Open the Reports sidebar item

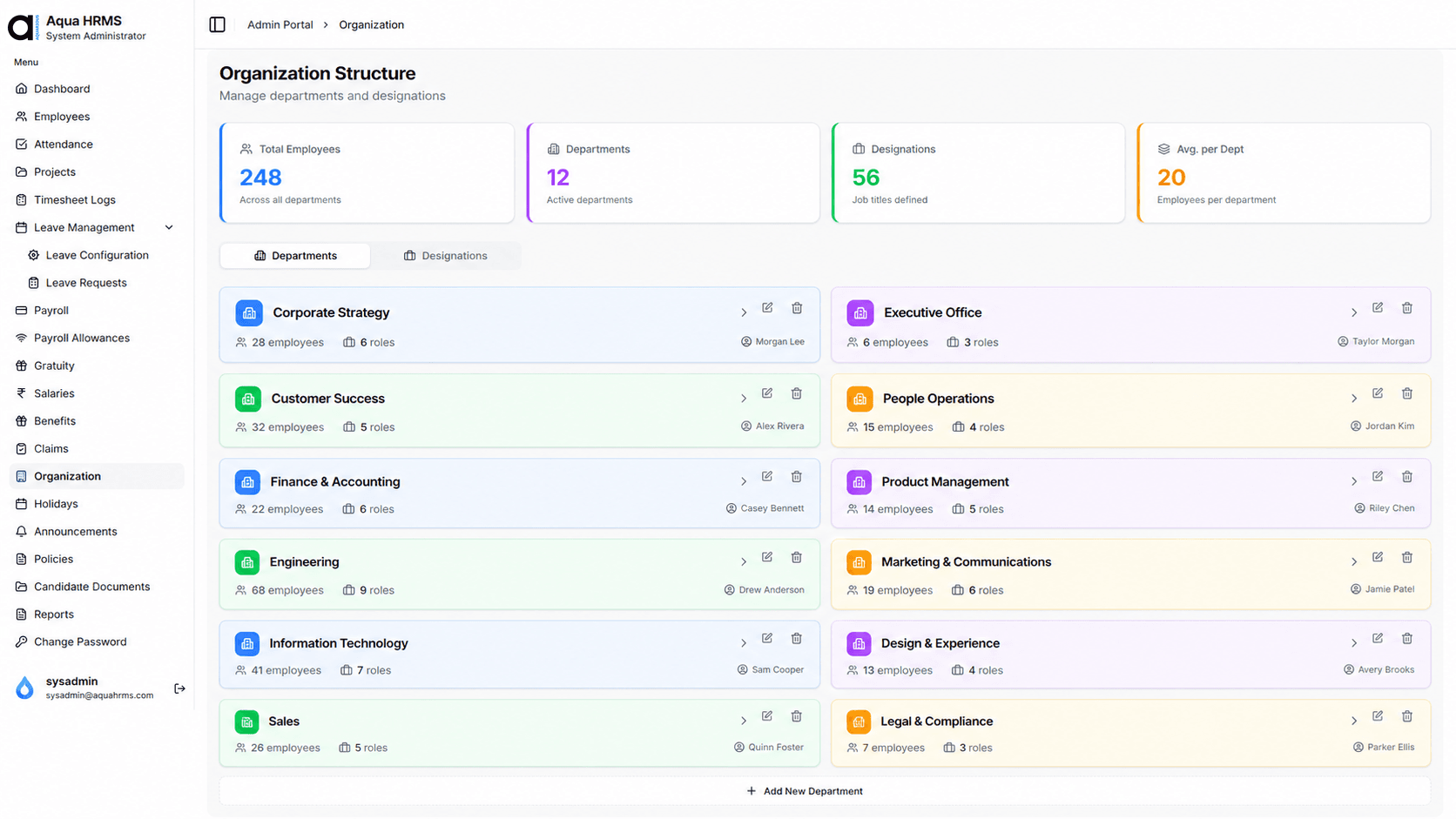96,614
